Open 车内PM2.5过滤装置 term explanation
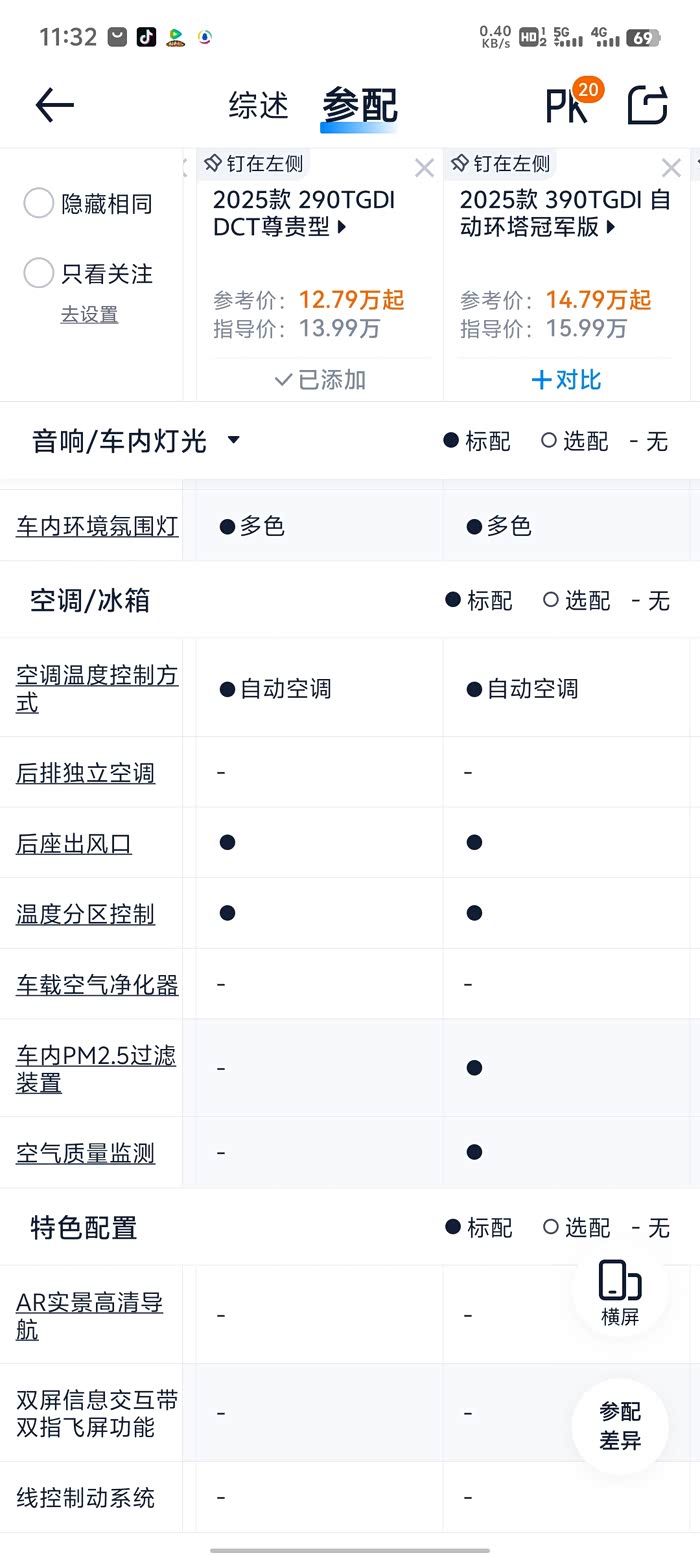The height and width of the screenshot is (1555, 700). click(96, 1068)
